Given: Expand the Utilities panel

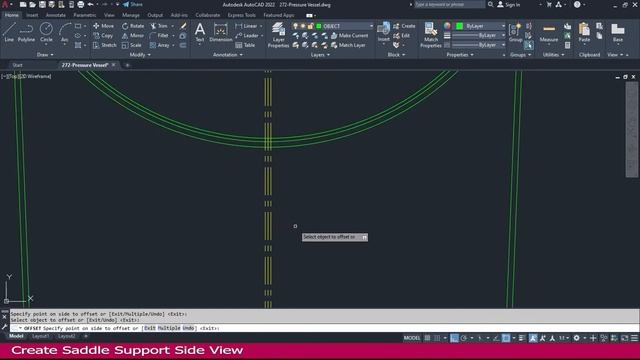Looking at the screenshot, I should tap(553, 55).
